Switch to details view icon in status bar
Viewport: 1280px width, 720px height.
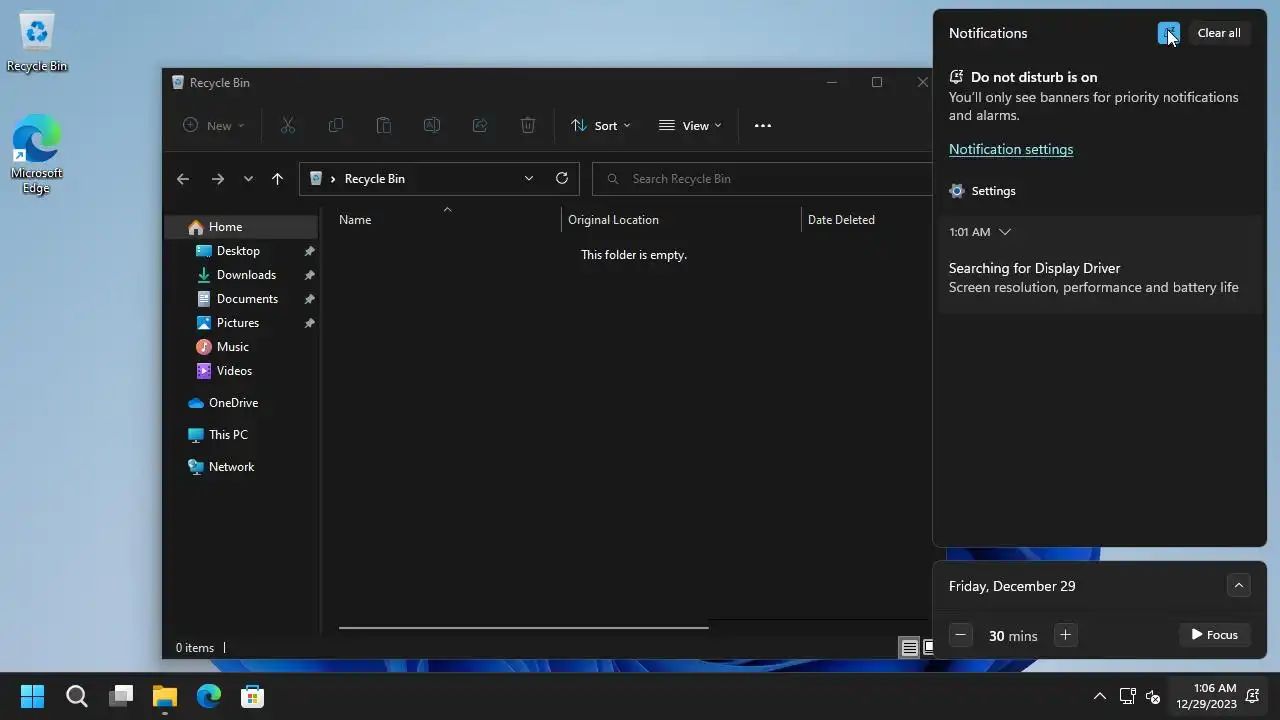click(909, 648)
